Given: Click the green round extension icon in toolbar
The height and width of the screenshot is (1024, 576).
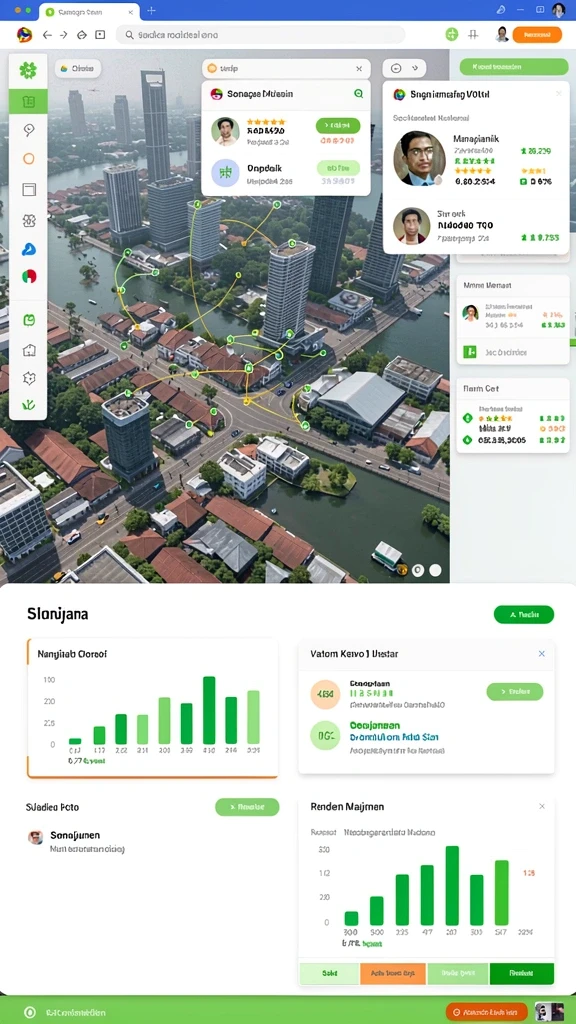Looking at the screenshot, I should click(452, 35).
